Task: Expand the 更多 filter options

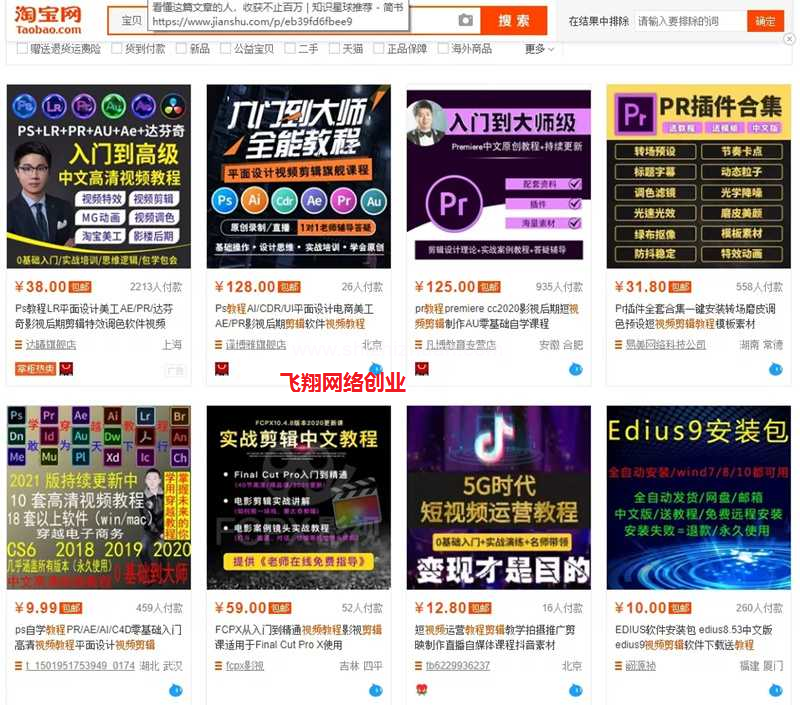Action: point(539,49)
